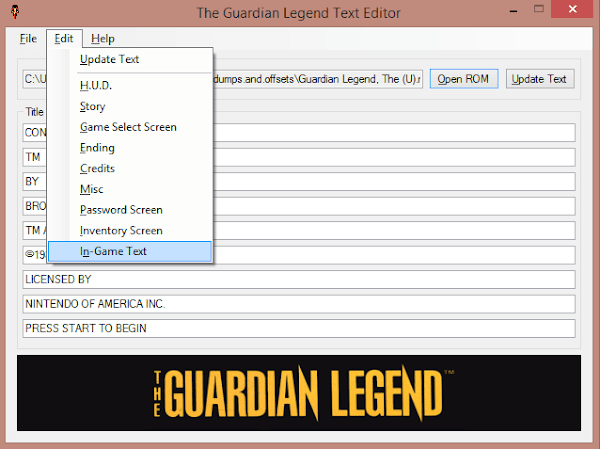Maximize the text editor window
This screenshot has height=449, width=600.
539,9
